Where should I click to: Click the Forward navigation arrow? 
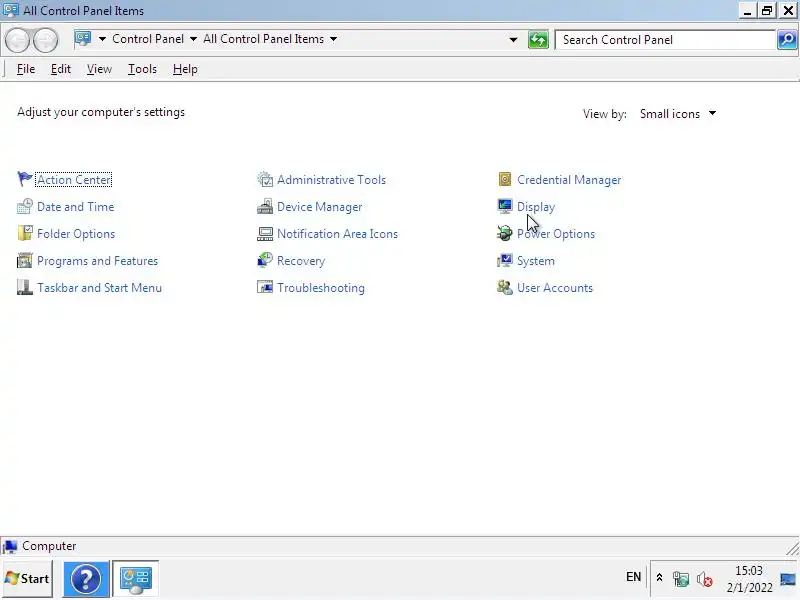[46, 40]
